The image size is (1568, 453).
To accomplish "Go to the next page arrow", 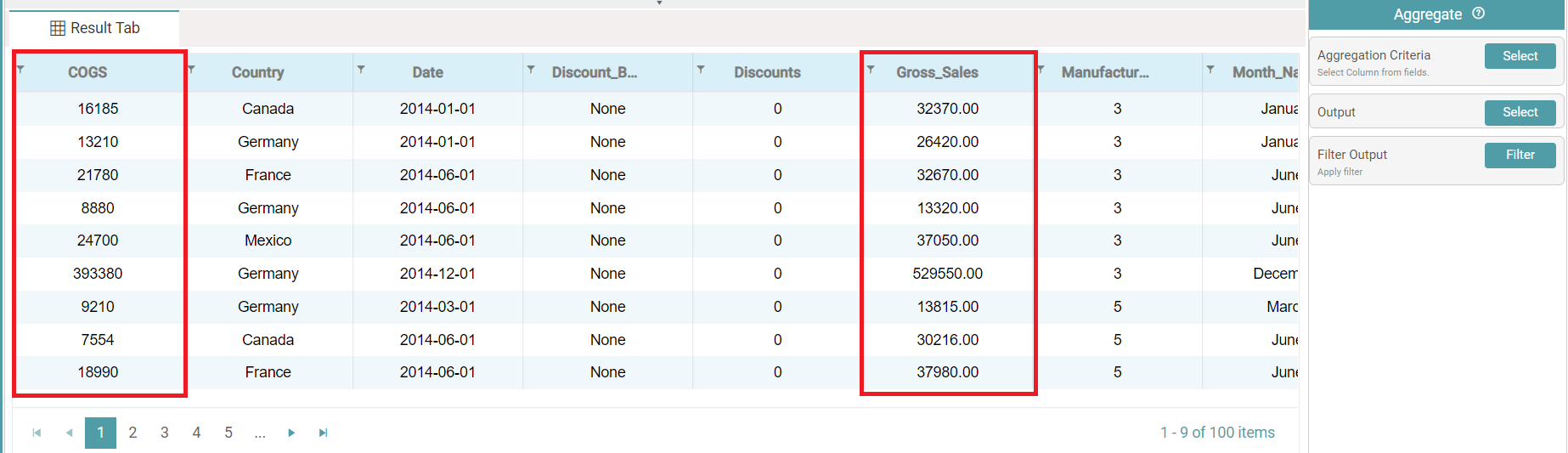I will click(291, 433).
